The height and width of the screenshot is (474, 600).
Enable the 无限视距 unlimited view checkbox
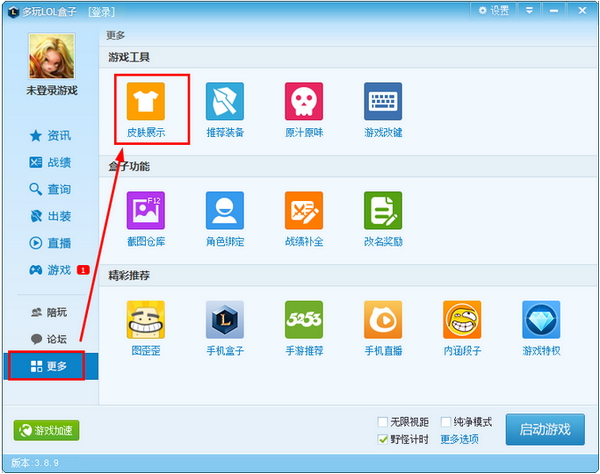click(x=383, y=422)
